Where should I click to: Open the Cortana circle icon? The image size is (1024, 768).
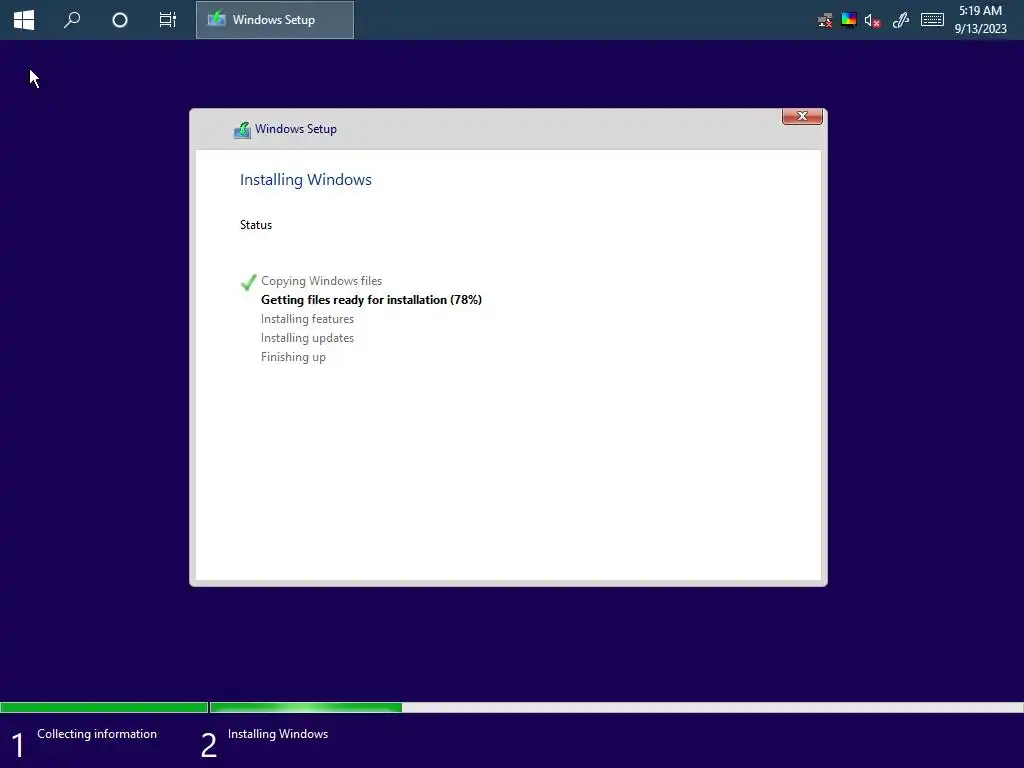click(120, 20)
